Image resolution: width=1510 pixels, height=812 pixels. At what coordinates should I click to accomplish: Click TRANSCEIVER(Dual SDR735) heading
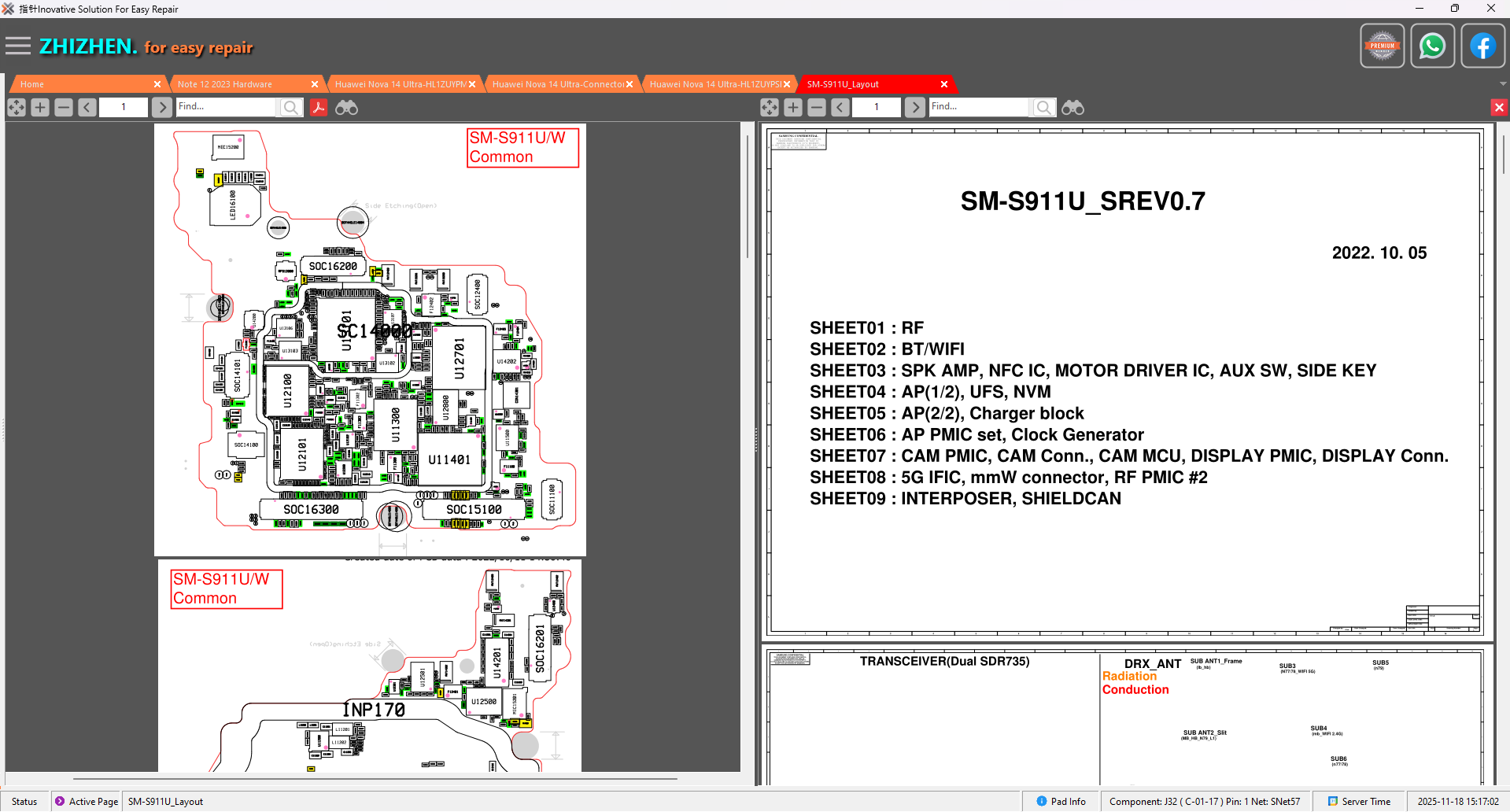944,661
